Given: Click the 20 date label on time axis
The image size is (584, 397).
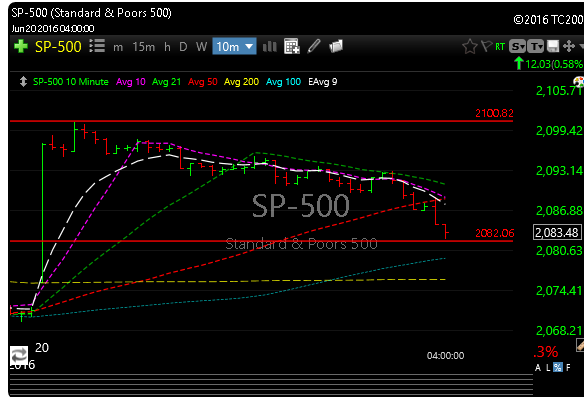Looking at the screenshot, I should 42,348.
